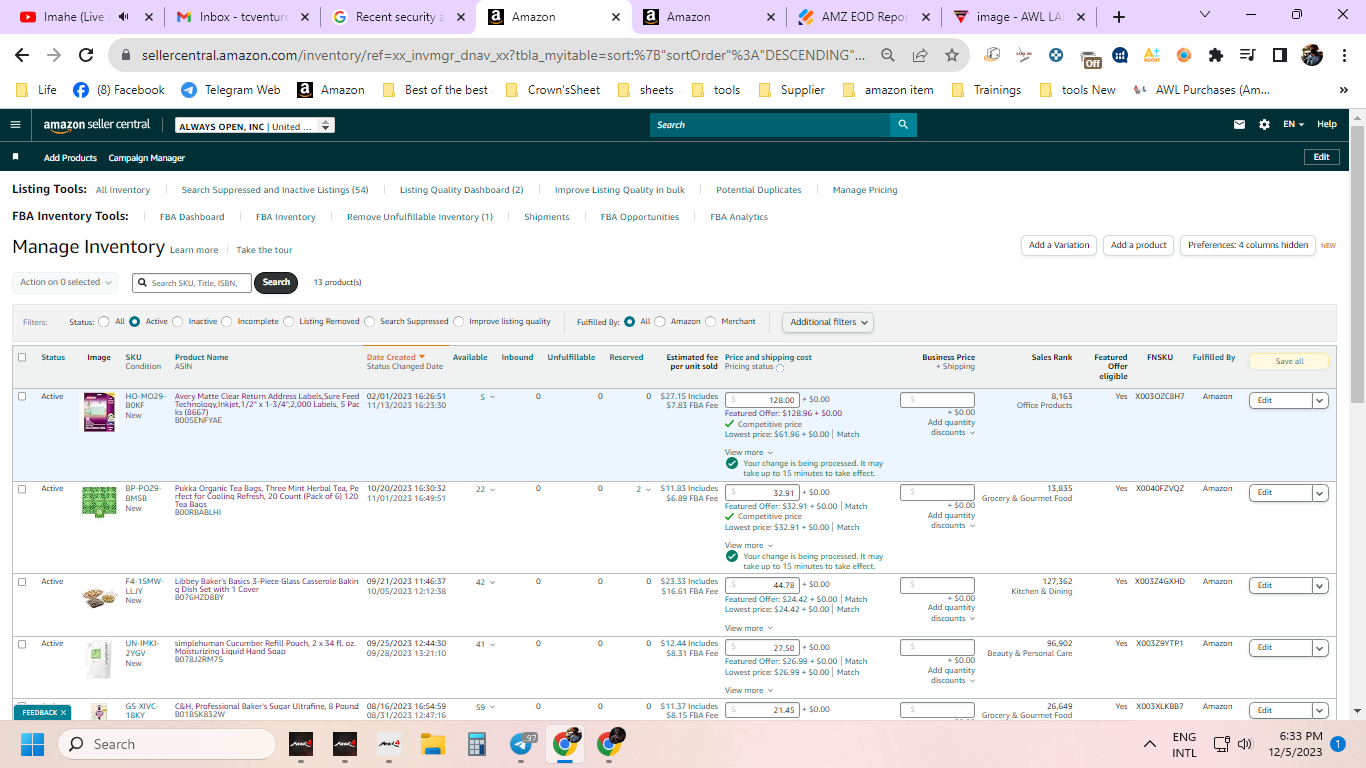Image resolution: width=1366 pixels, height=768 pixels.
Task: Open the Seller Central hamburger menu
Action: (15, 125)
